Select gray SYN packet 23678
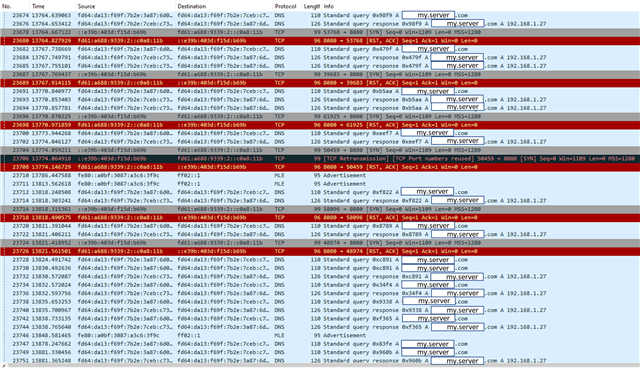Screen dimensions: 640x370 [x=320, y=32]
